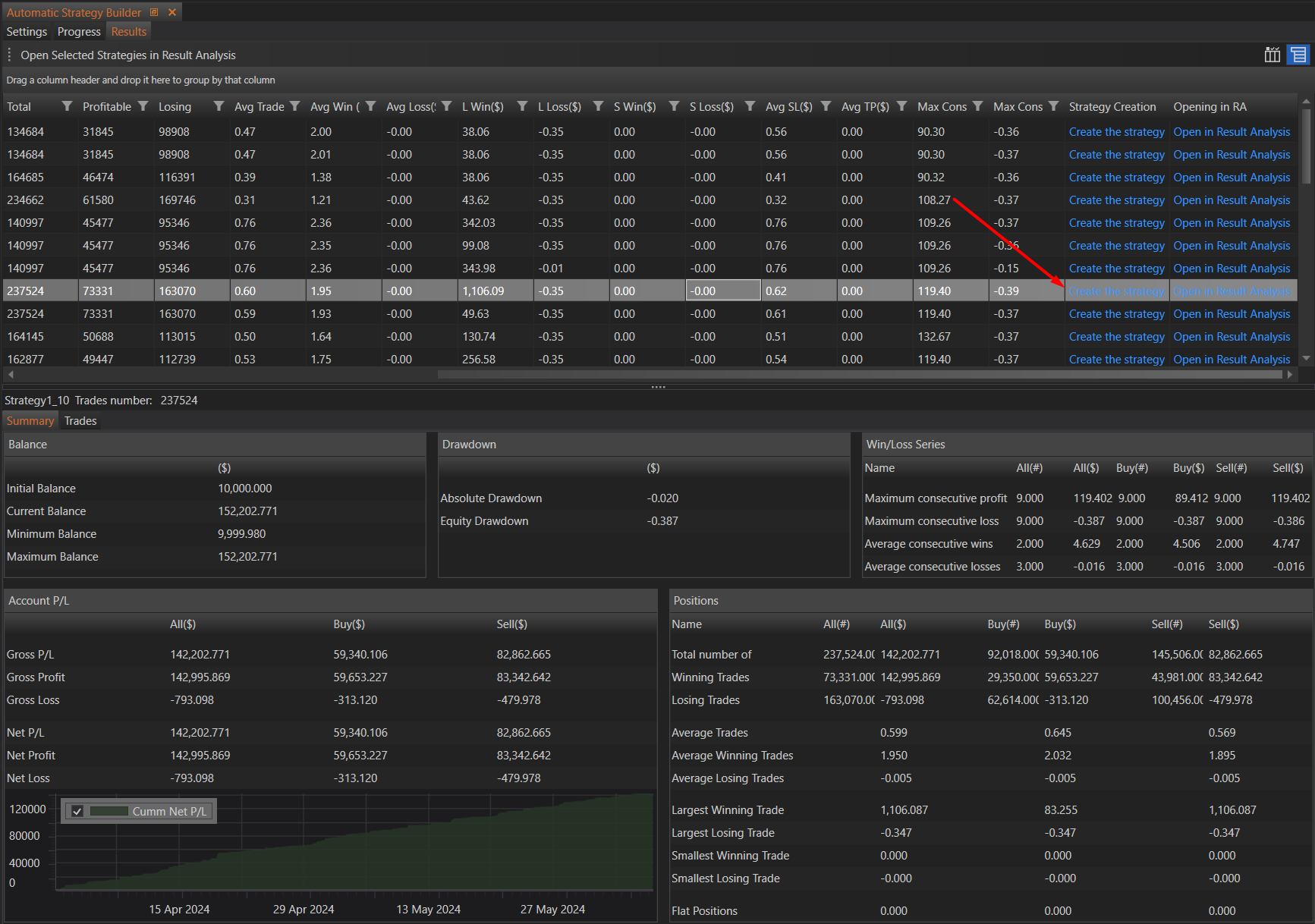The height and width of the screenshot is (924, 1315).
Task: Open the Losing column filter dropdown
Action: [219, 106]
